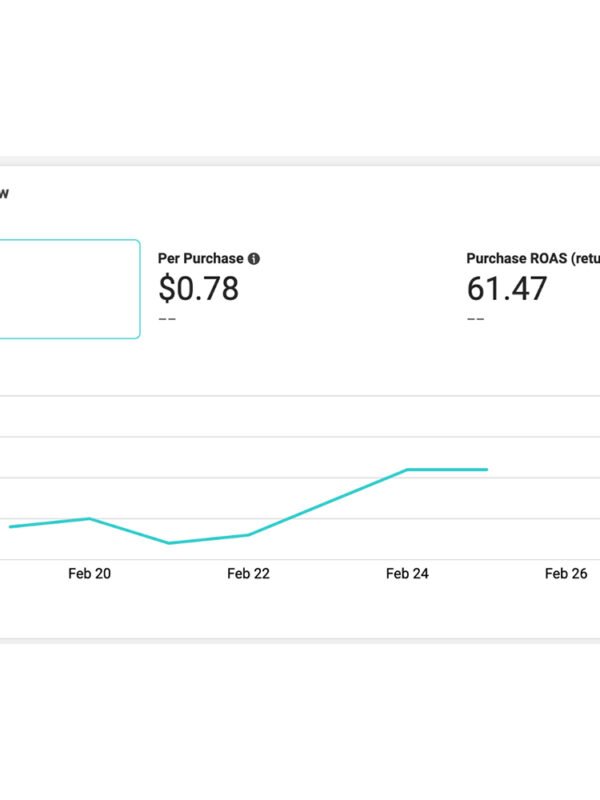Click the Feb 20 axis label

click(89, 573)
